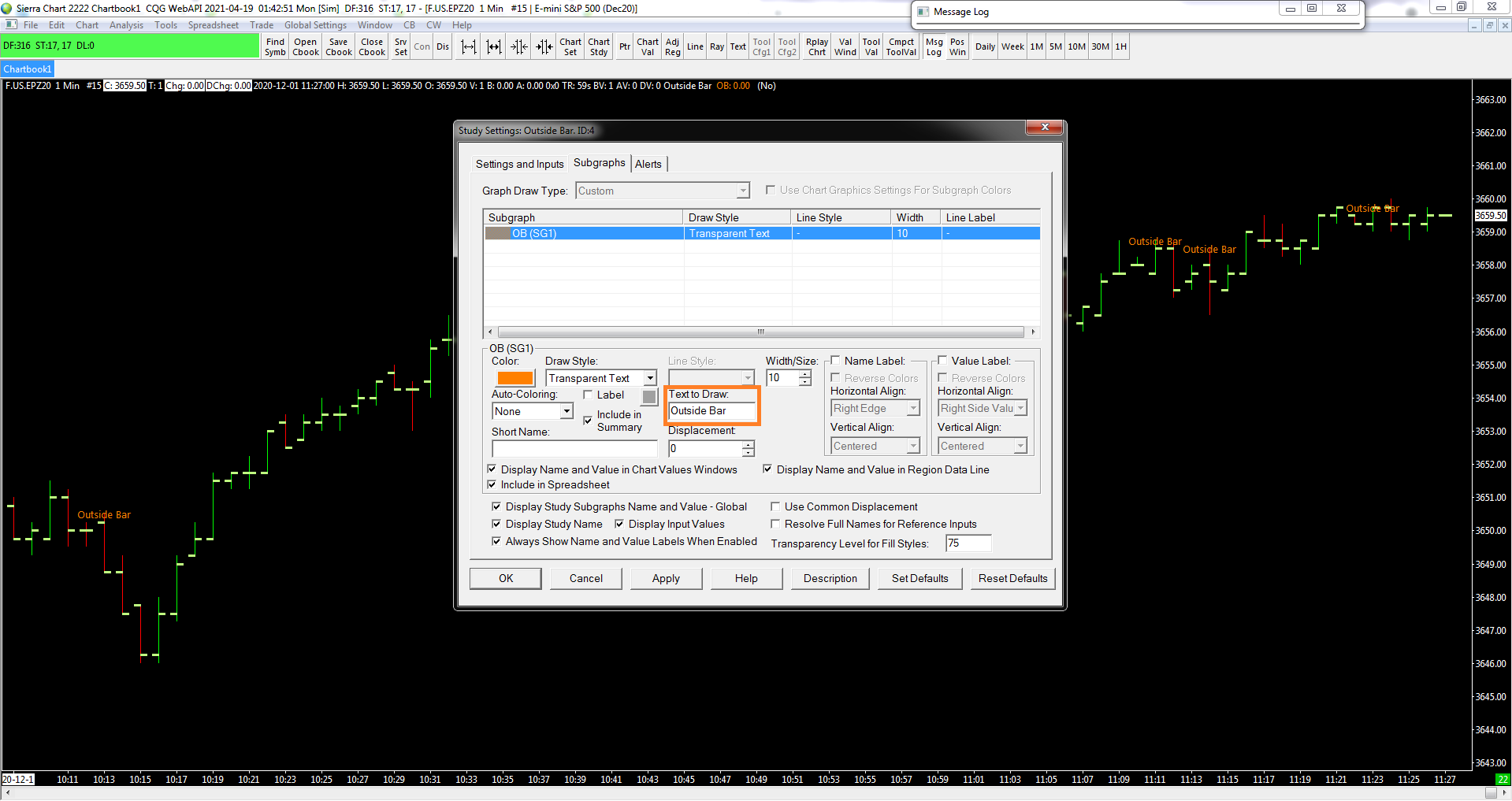The height and width of the screenshot is (801, 1512).
Task: Select the Chartbook1 chart tab
Action: click(28, 69)
